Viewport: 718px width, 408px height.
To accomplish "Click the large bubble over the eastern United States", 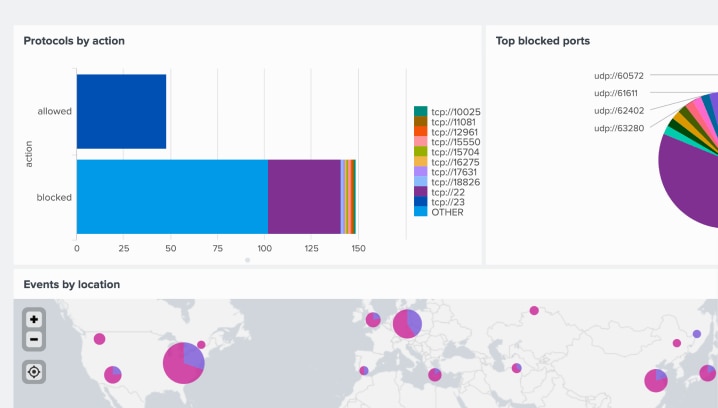I will tap(184, 363).
